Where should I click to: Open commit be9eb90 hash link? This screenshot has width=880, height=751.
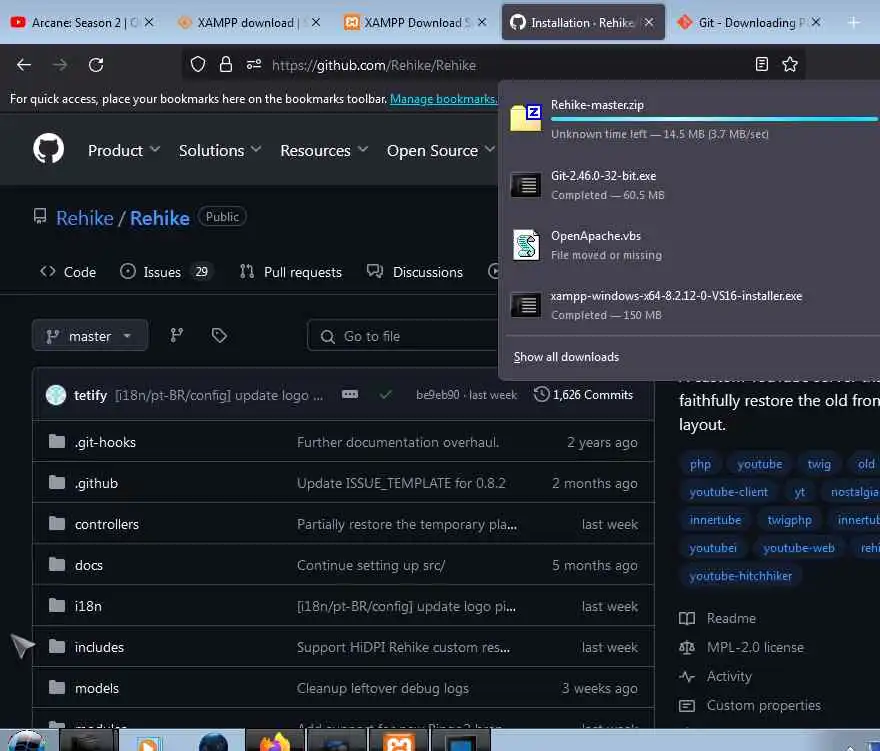click(x=438, y=395)
